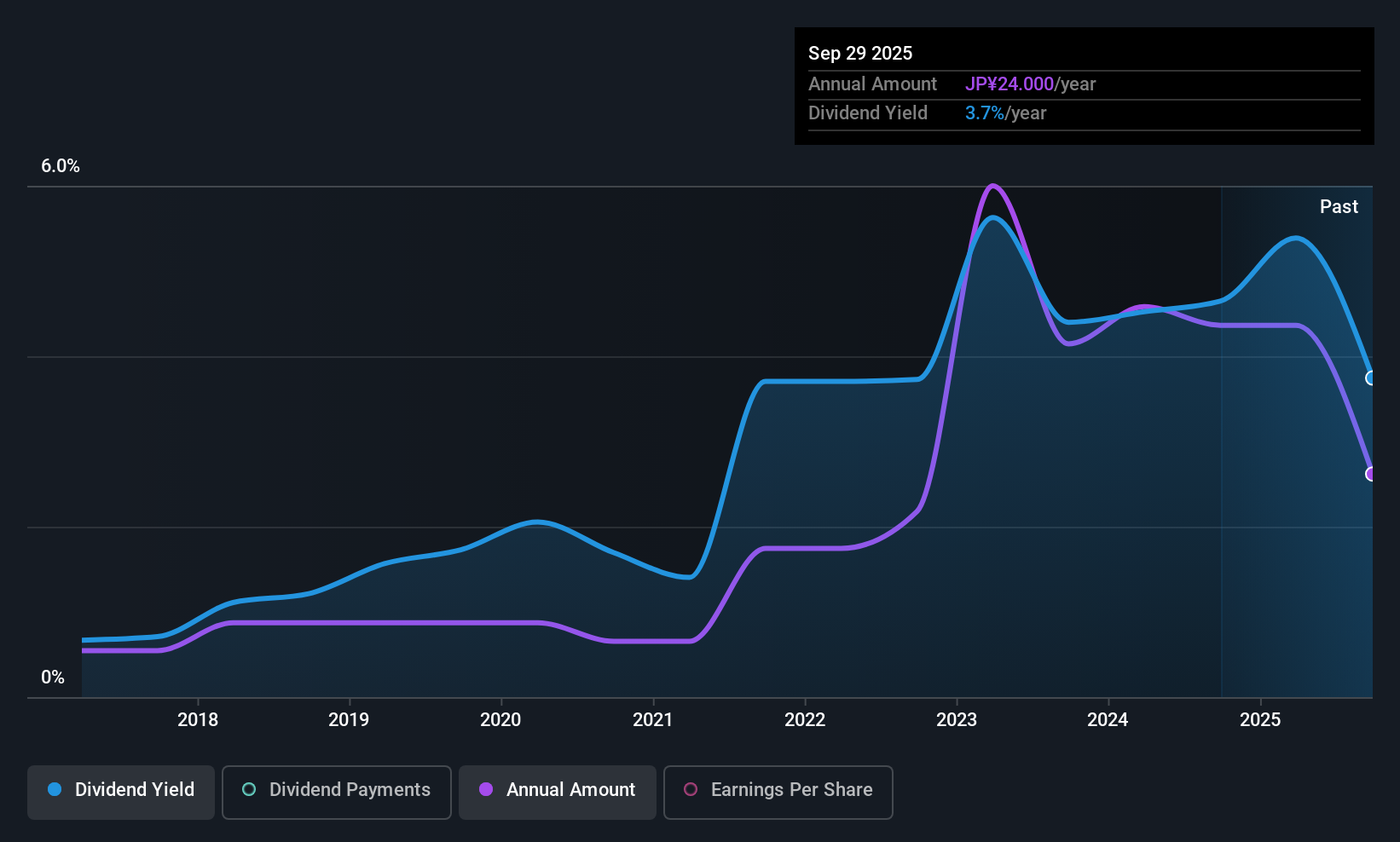Click the purple peak near 2023
Image resolution: width=1400 pixels, height=842 pixels.
[992, 186]
